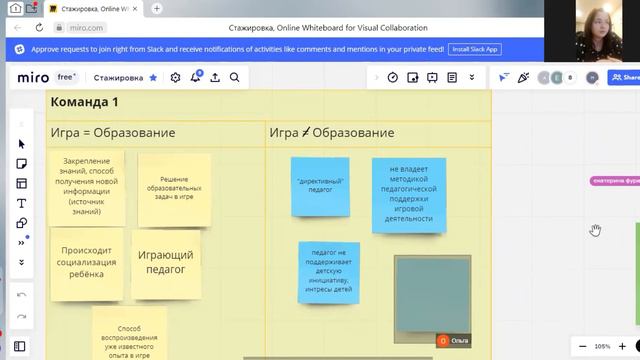Open the notes panel icon

pos(452,78)
